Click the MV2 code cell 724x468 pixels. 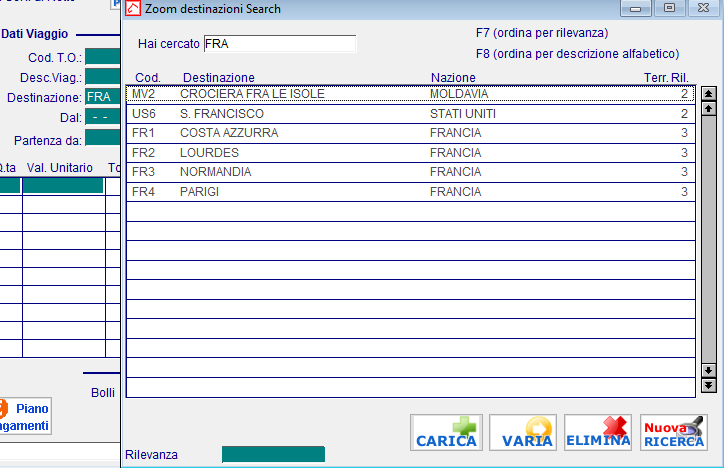click(x=143, y=94)
